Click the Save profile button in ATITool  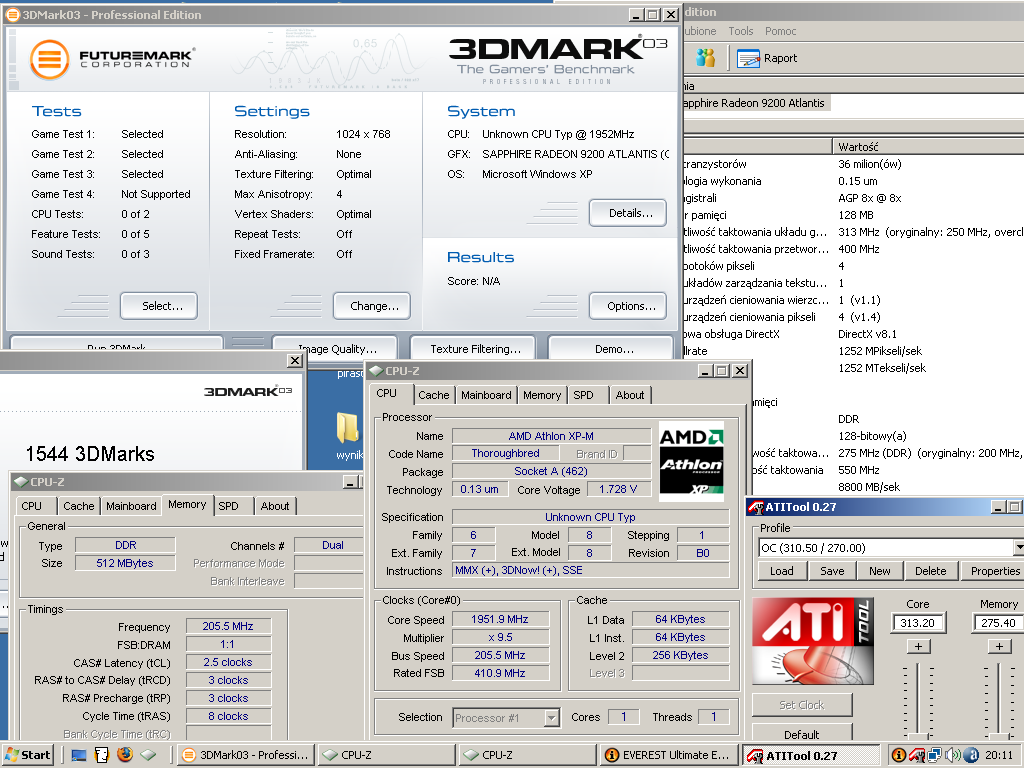(832, 571)
